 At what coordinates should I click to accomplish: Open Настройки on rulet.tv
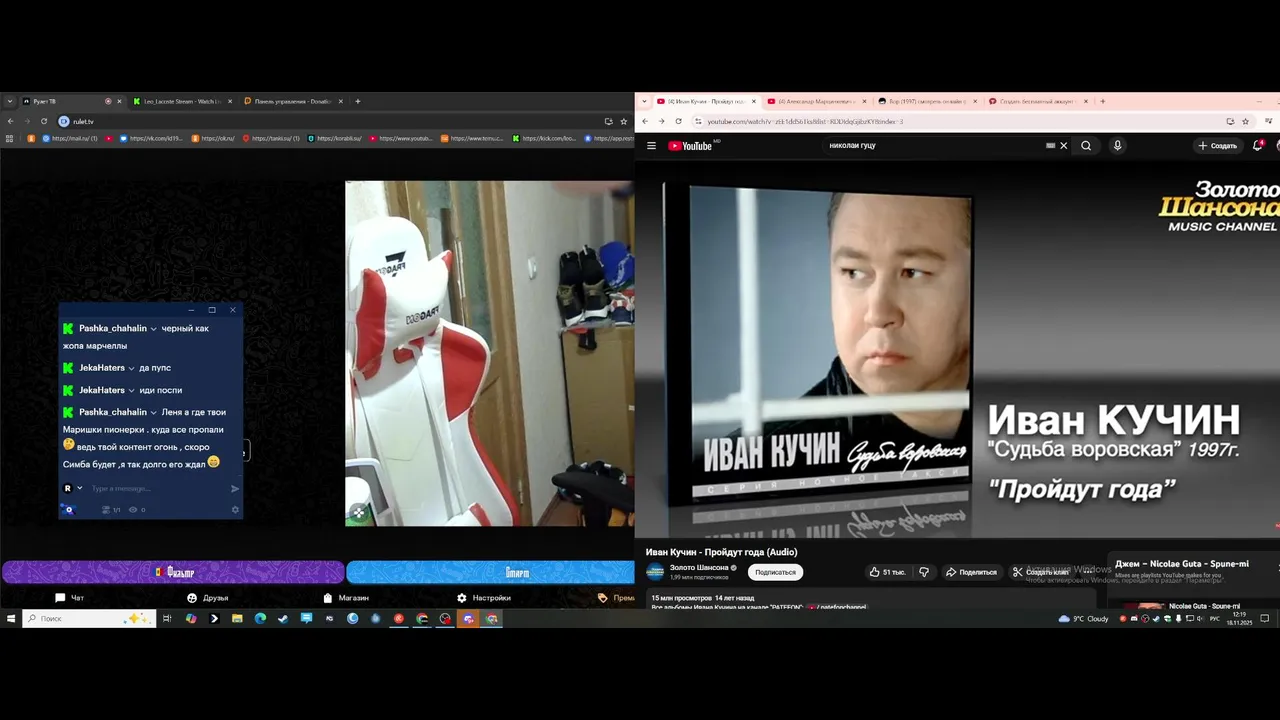pos(484,598)
